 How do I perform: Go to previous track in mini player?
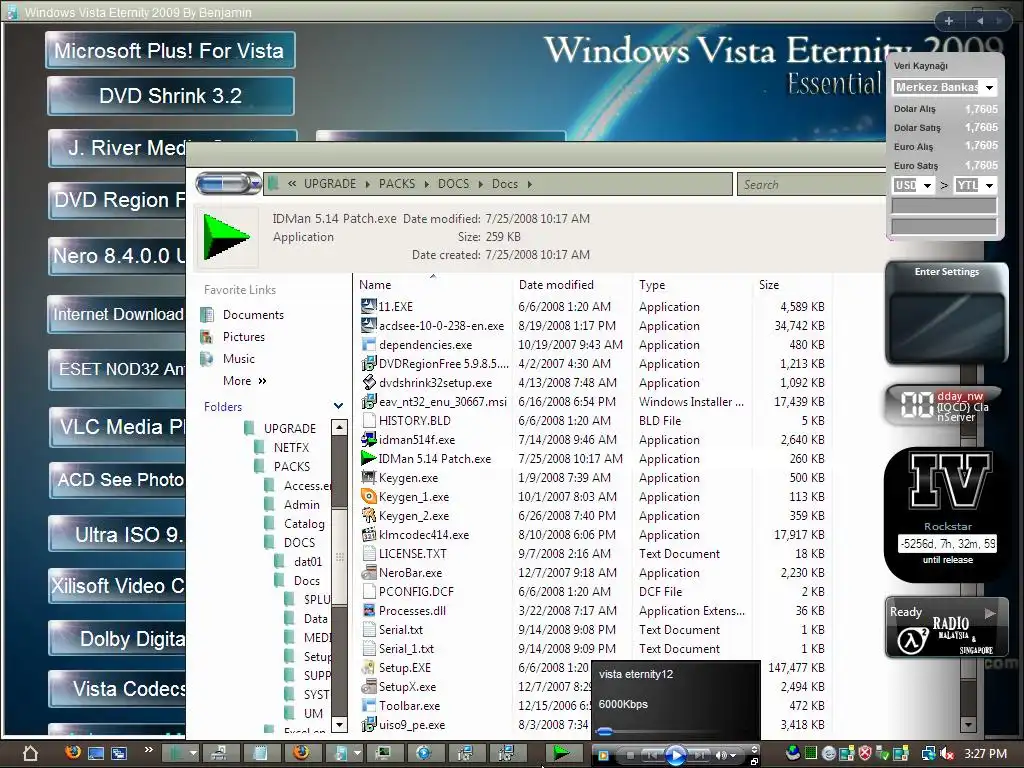653,756
